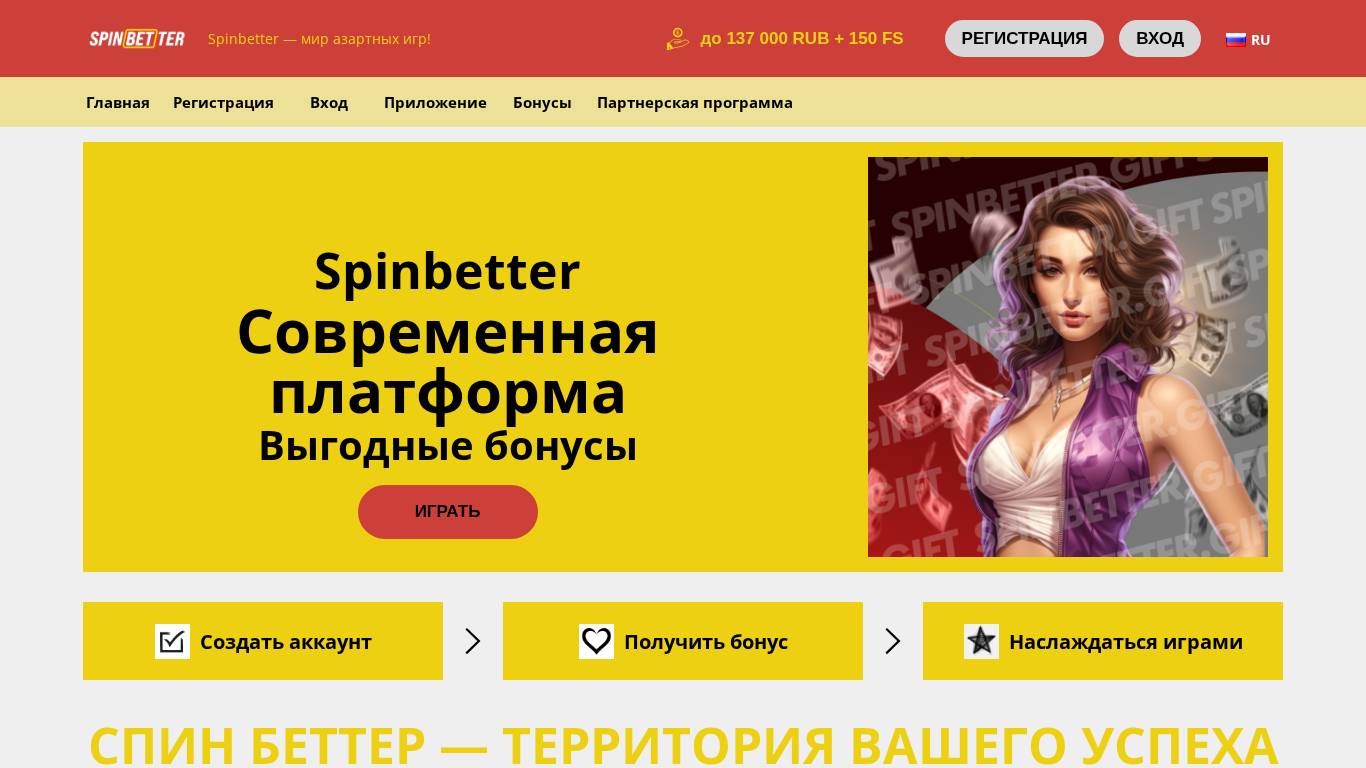Click the ВХОД button in header
This screenshot has width=1366, height=768.
1160,38
